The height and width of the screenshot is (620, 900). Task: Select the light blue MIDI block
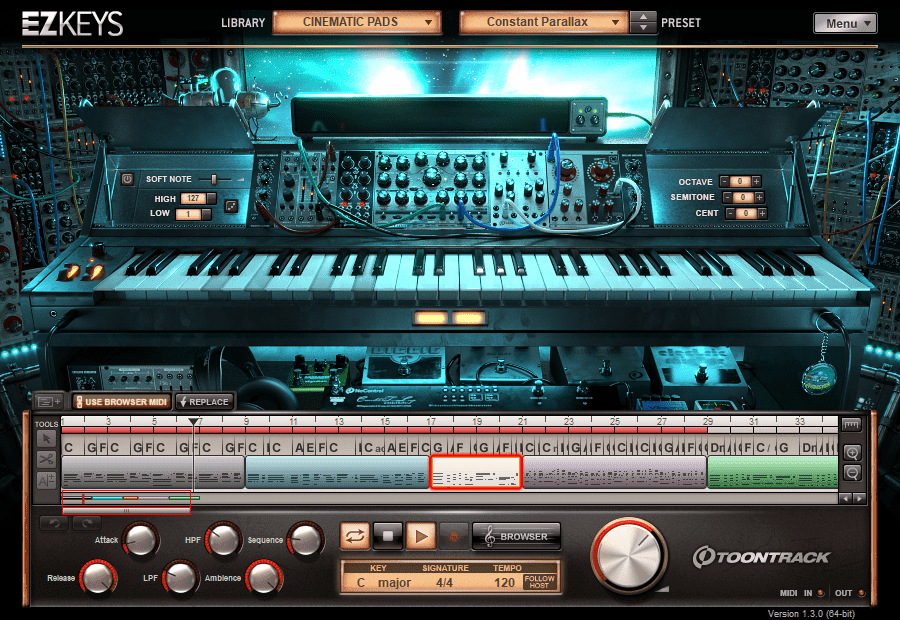(337, 472)
